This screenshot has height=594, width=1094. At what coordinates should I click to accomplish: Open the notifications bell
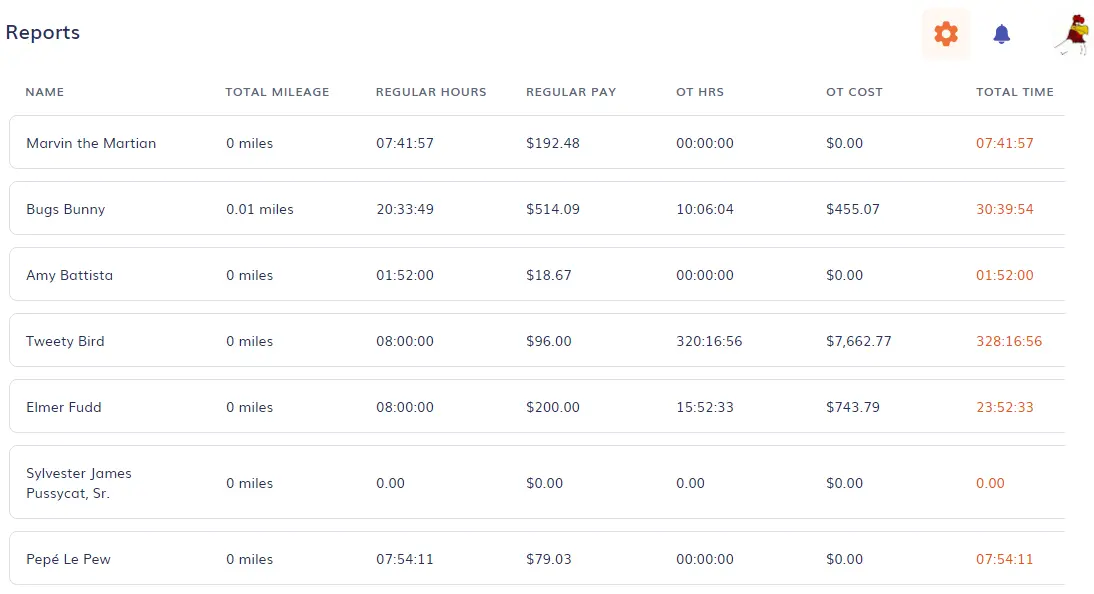(x=1002, y=34)
